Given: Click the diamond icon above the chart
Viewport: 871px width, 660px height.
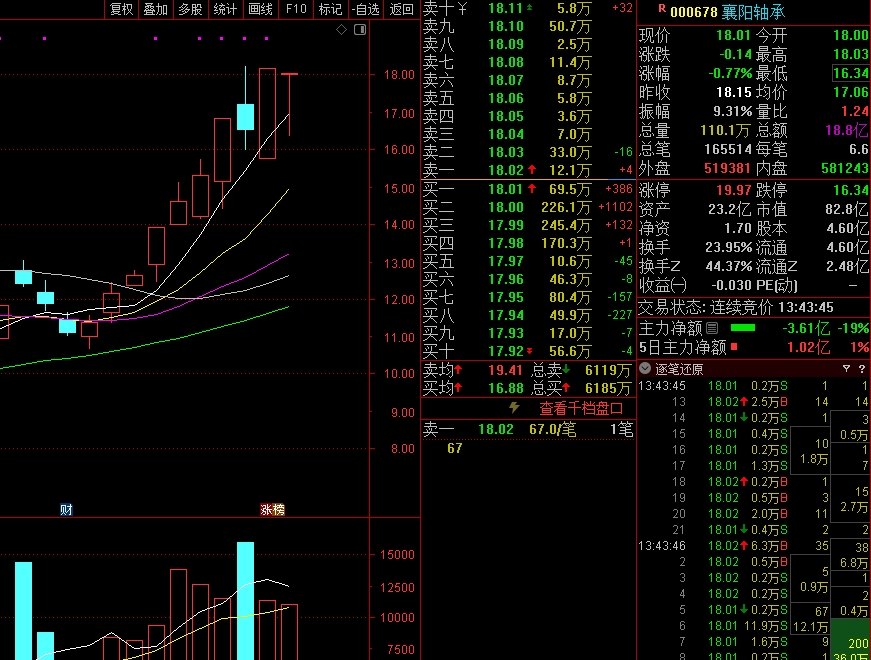Looking at the screenshot, I should [x=341, y=30].
